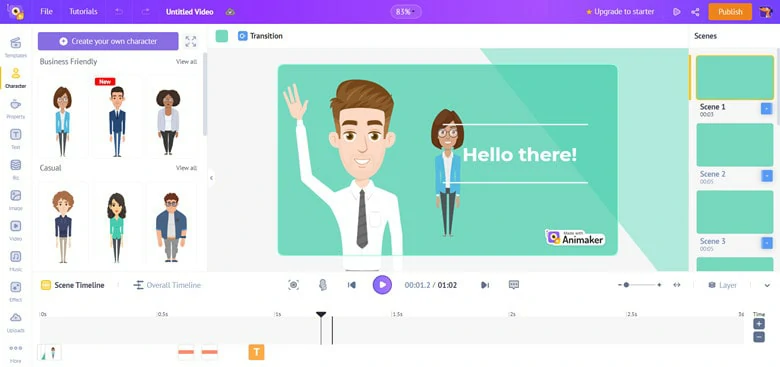Switch to Overall Timeline tab
Image resolution: width=780 pixels, height=367 pixels.
pos(167,285)
